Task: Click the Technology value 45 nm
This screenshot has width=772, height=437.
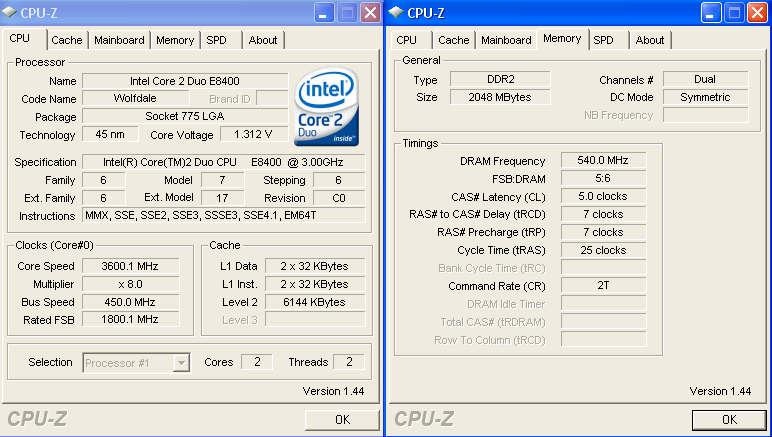Action: (110, 134)
